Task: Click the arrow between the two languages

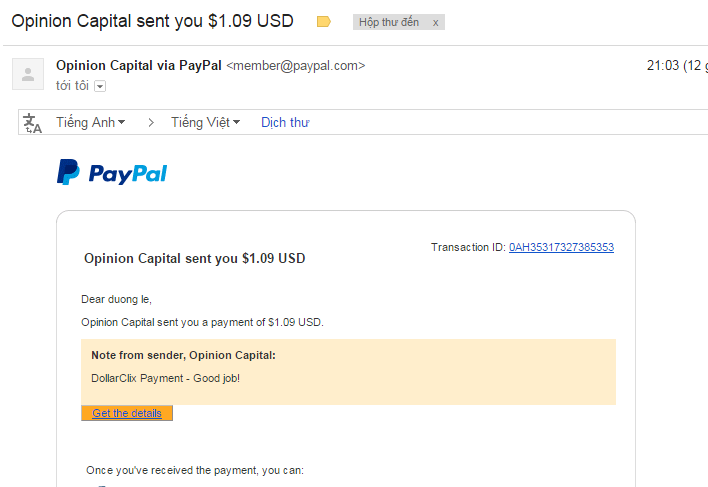Action: (151, 123)
